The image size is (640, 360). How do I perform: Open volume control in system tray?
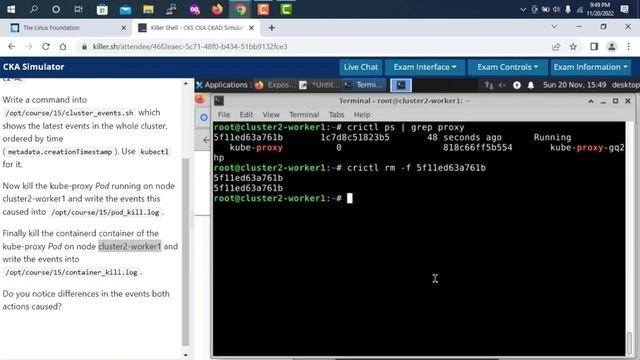pyautogui.click(x=556, y=9)
